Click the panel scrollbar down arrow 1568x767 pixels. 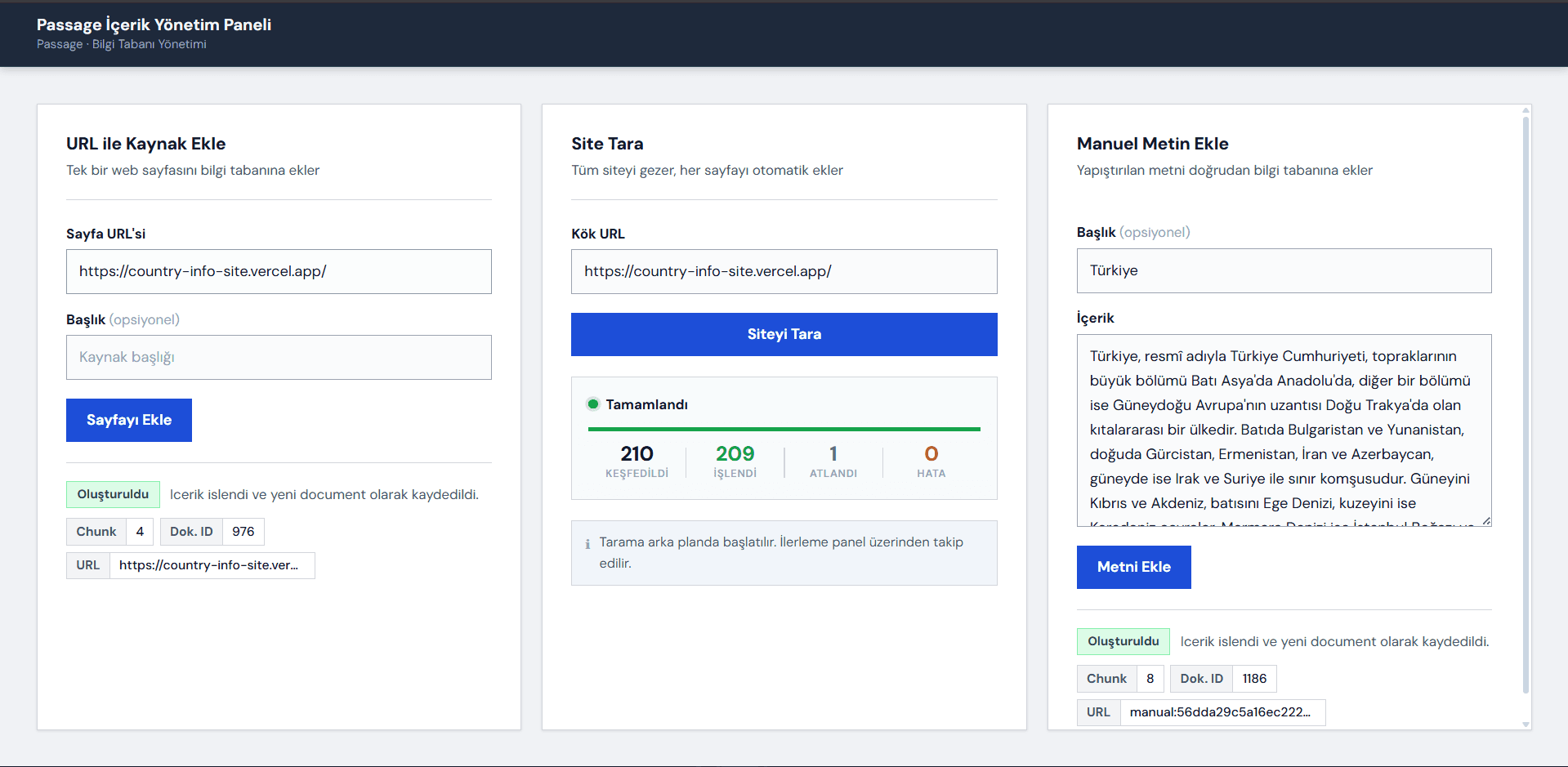[1526, 724]
